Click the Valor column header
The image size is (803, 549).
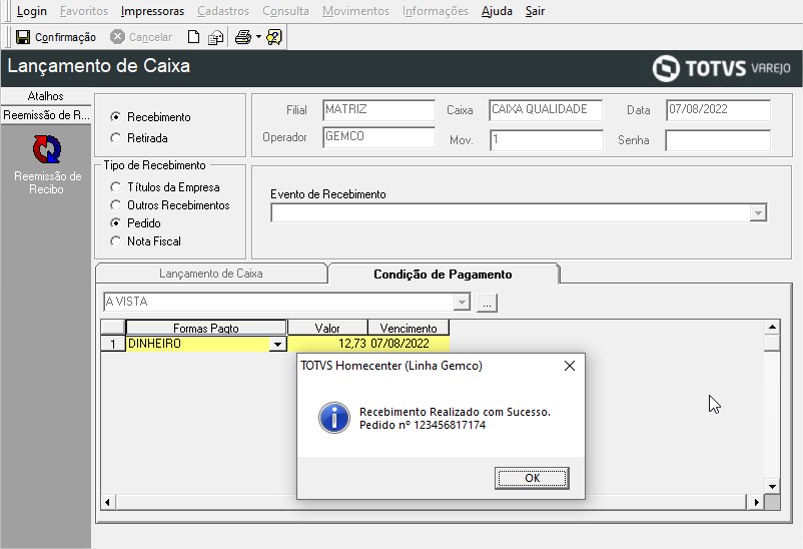coord(327,328)
